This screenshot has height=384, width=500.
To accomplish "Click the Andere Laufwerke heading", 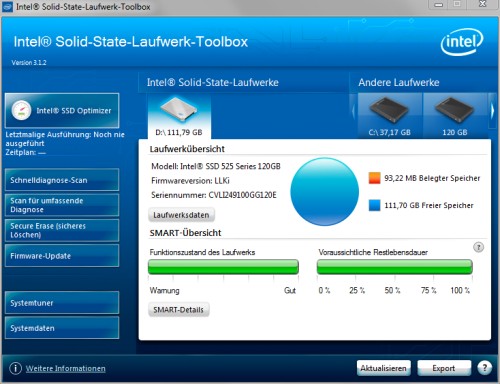I will 399,82.
